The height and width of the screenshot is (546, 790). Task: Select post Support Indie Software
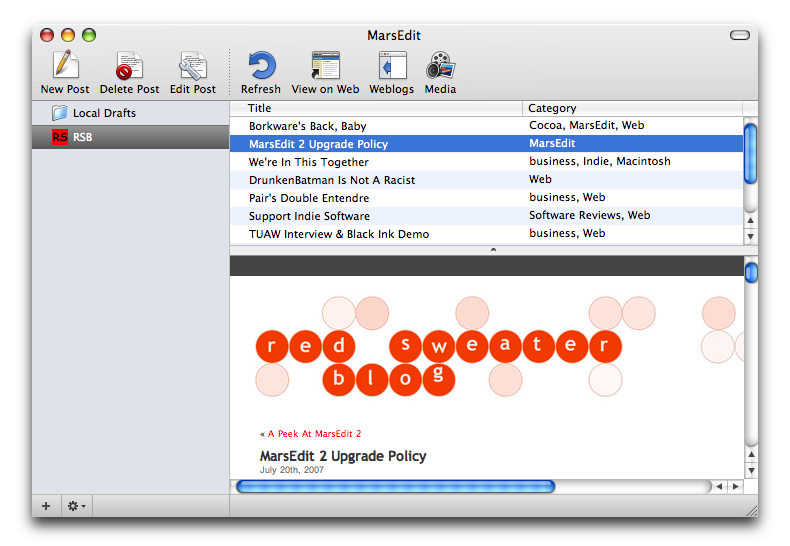pos(309,216)
